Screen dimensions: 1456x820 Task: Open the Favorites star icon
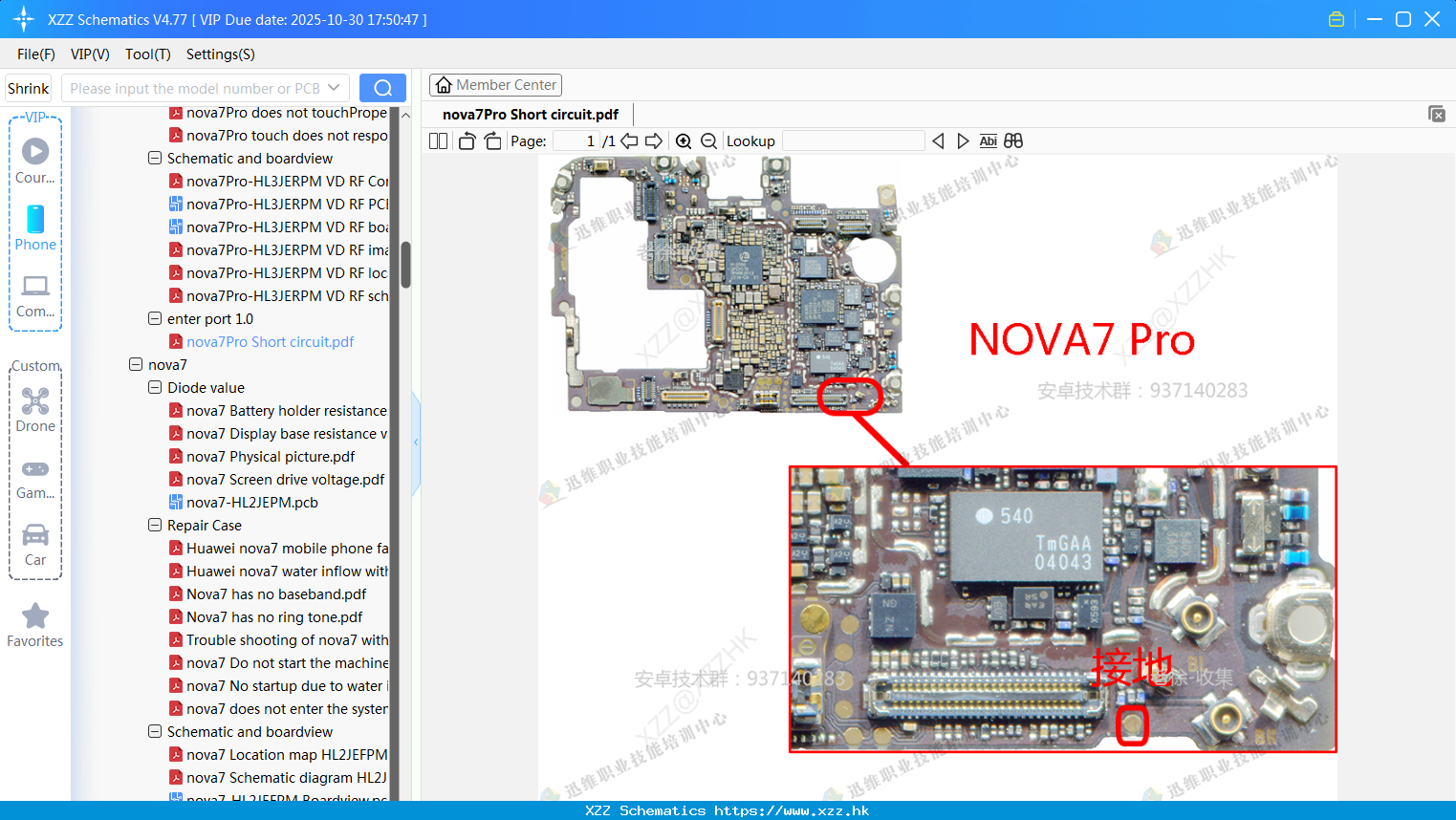(x=35, y=625)
